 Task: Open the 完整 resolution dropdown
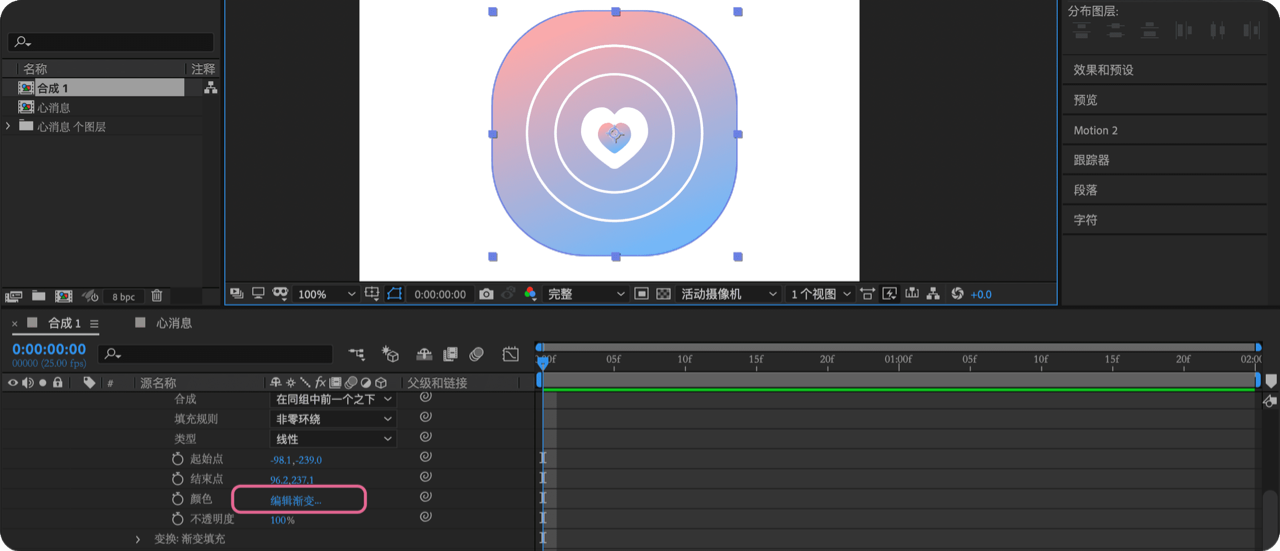pos(586,294)
